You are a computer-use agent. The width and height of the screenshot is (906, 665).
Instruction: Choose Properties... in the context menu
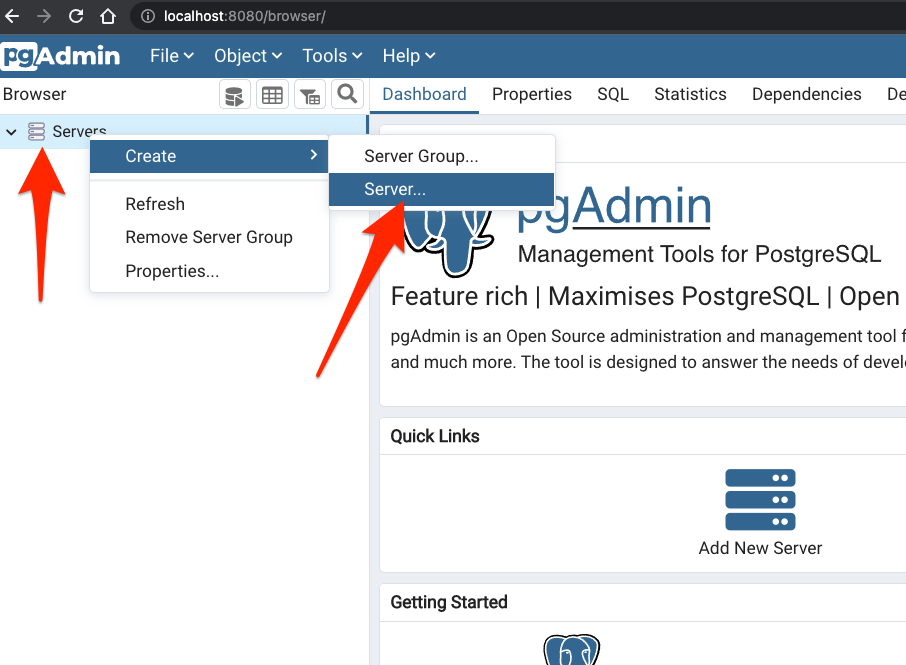(209, 271)
